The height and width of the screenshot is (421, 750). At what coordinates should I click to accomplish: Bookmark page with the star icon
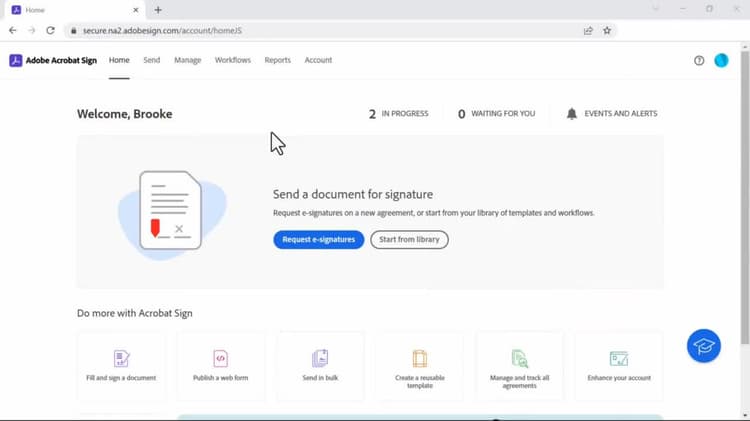[607, 31]
